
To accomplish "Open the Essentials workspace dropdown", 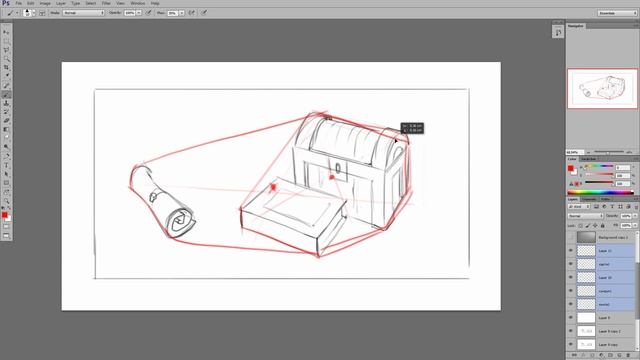I will point(617,13).
